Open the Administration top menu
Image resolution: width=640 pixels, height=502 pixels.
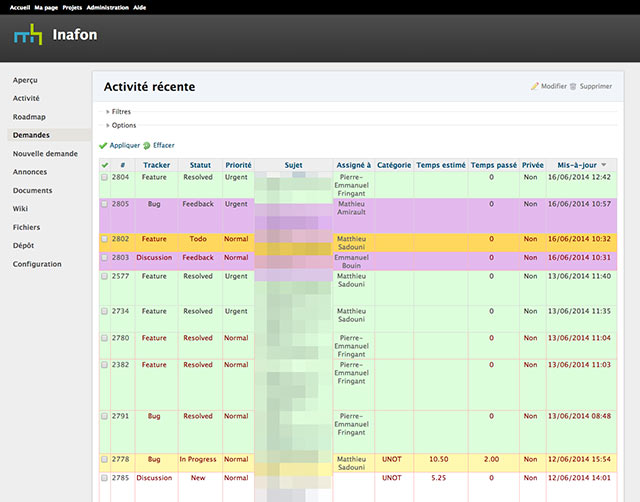tap(108, 7)
